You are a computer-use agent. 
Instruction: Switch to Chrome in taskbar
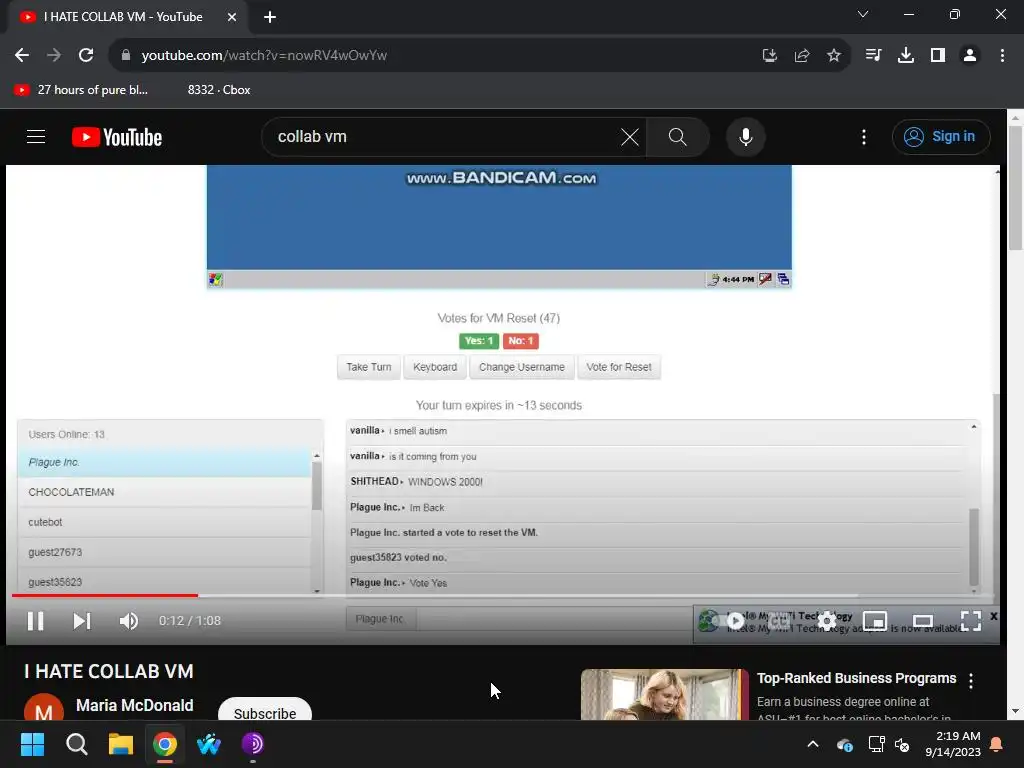165,744
